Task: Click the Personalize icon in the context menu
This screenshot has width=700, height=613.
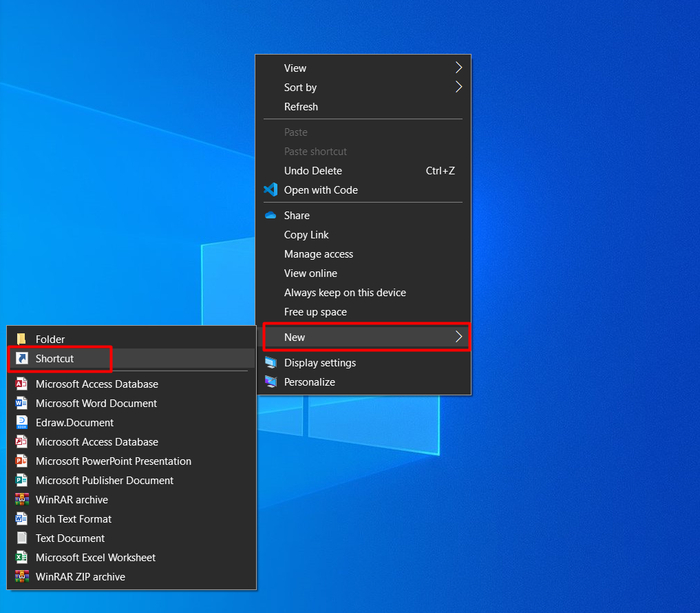Action: [271, 382]
